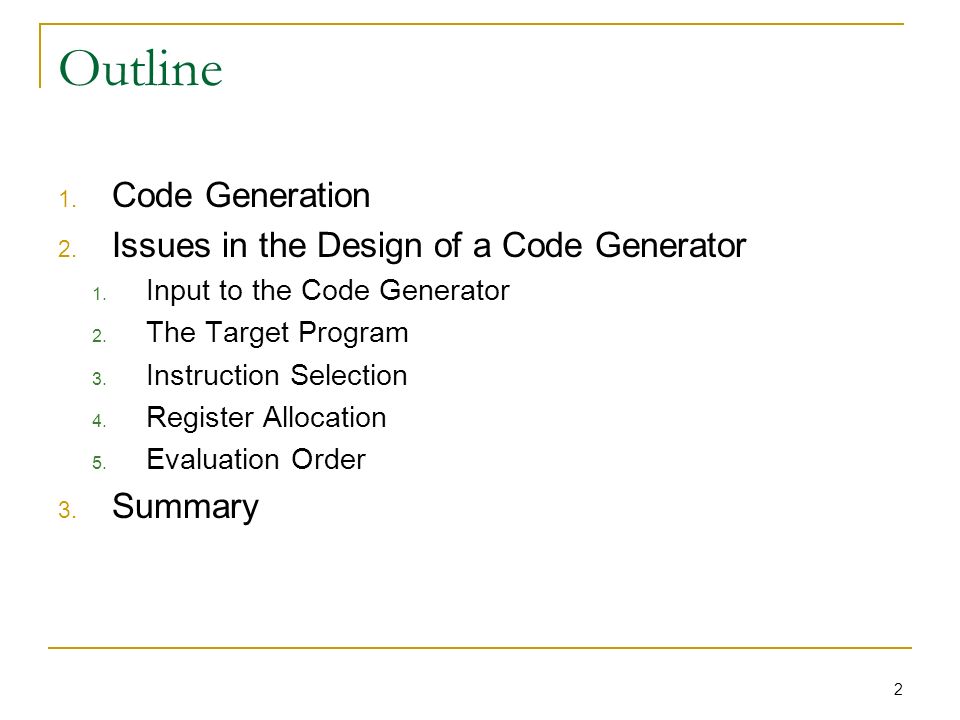Screen dimensions: 960x720
Task: Click the green number 3. before Instruction Selection
Action: point(100,379)
